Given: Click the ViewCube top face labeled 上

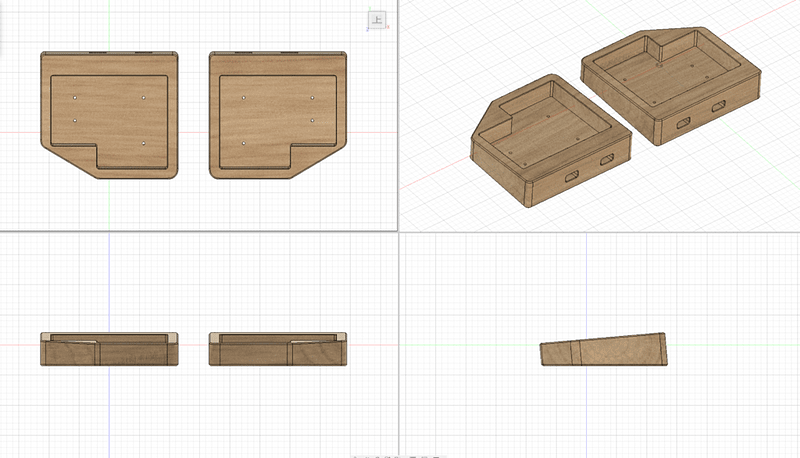Looking at the screenshot, I should tap(377, 20).
